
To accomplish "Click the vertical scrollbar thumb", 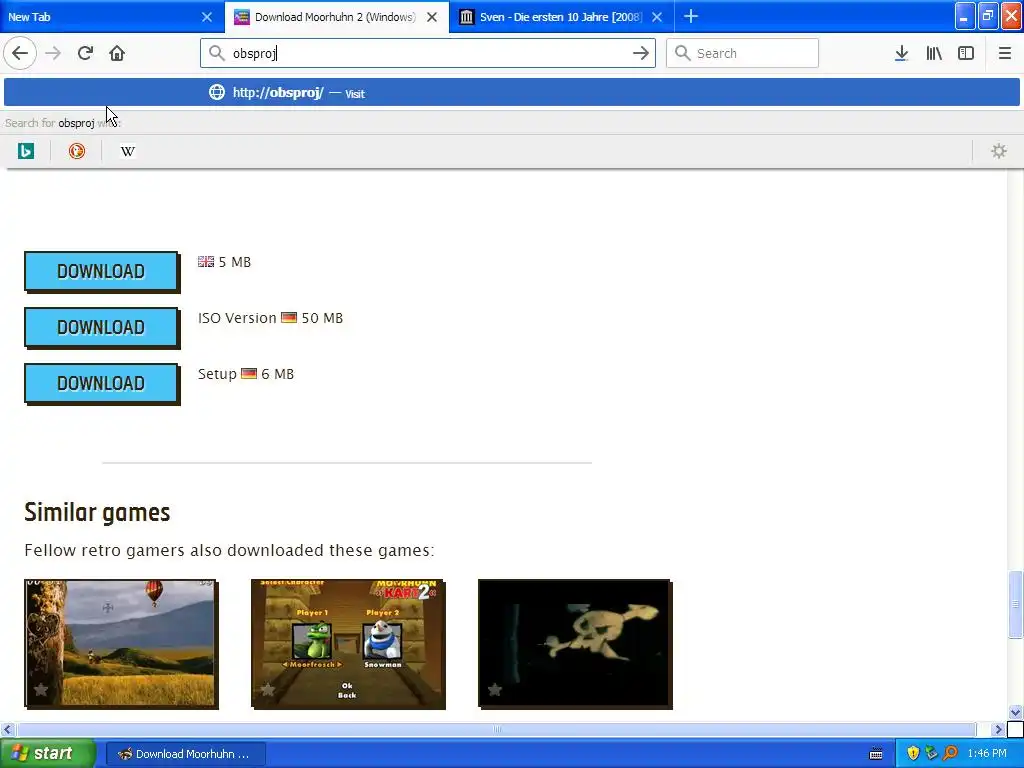I will click(x=1016, y=604).
